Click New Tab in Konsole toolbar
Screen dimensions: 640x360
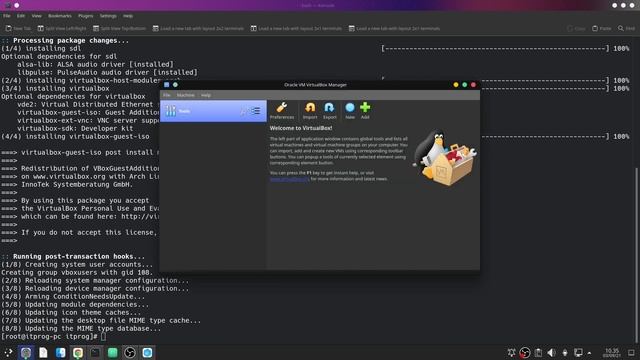[18, 29]
